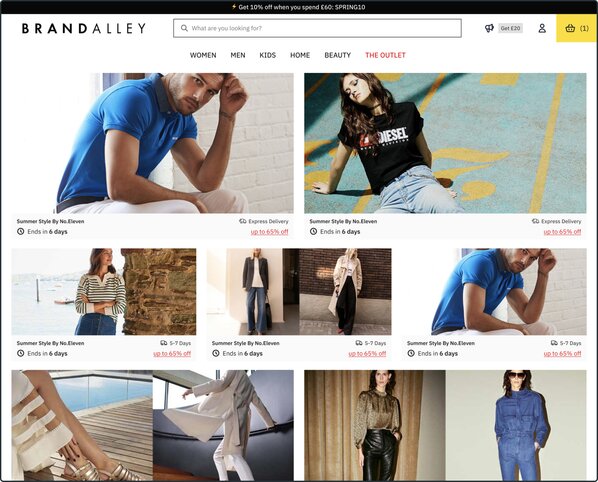
Task: Click clock icon under blue polo banner
Action: coord(21,231)
